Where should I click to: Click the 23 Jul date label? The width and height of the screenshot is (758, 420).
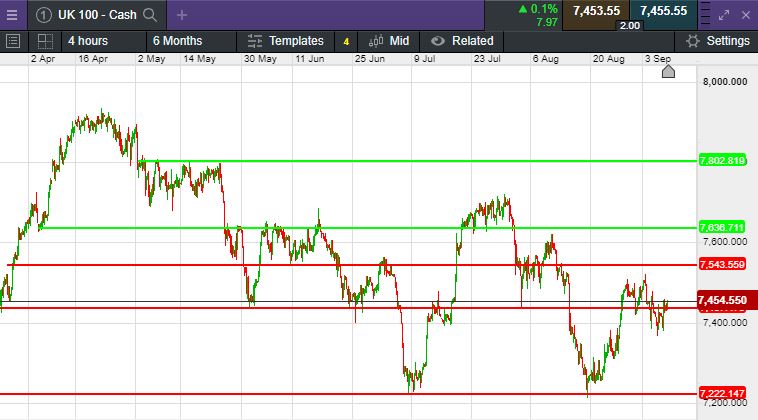(x=487, y=59)
